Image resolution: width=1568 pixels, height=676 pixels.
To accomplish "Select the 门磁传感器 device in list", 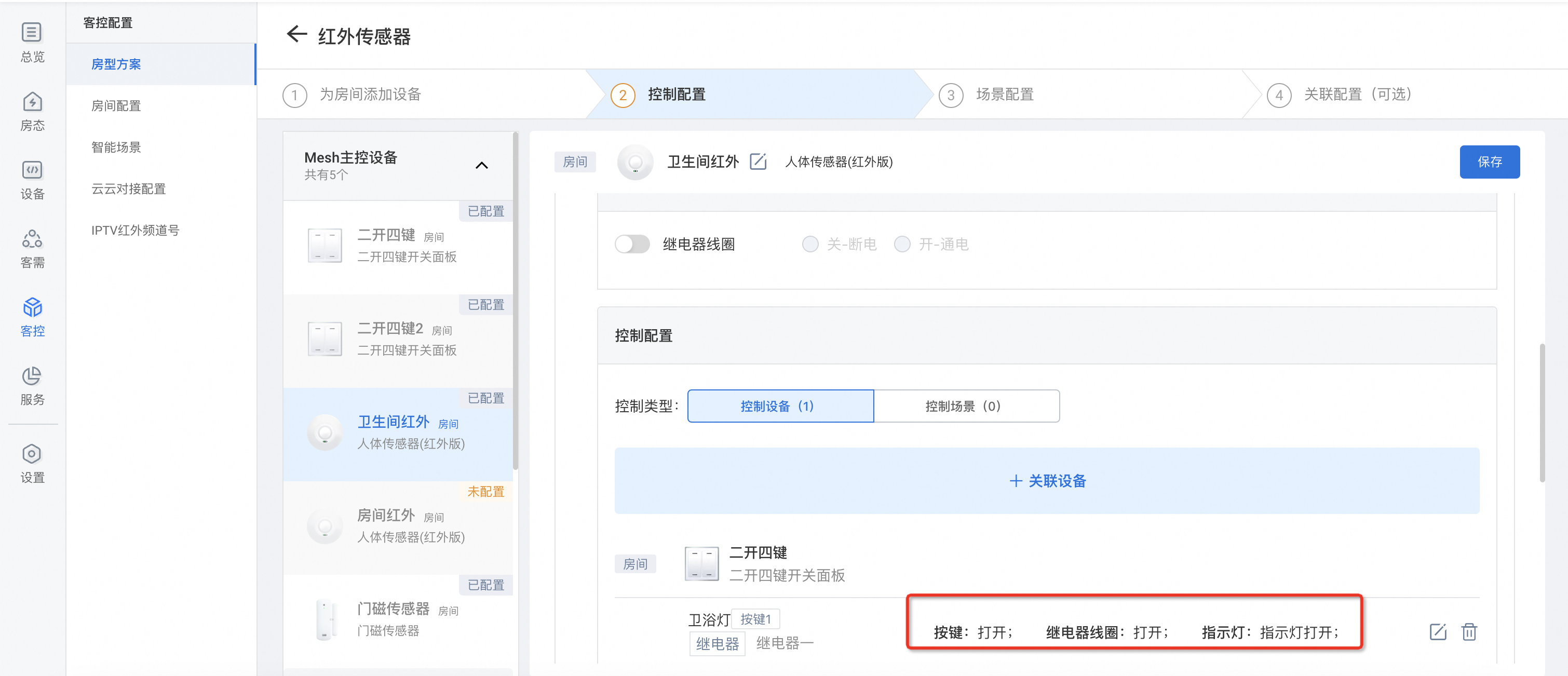I will click(398, 620).
